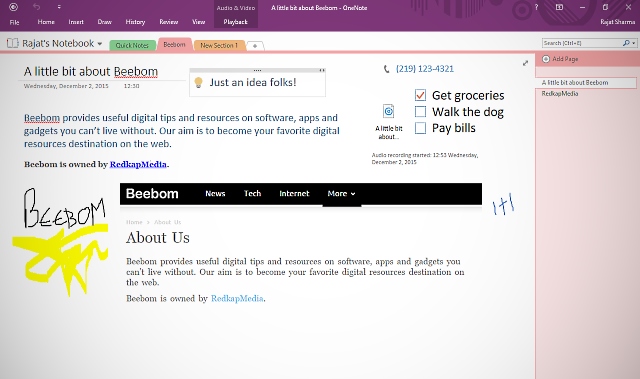Select the View ribbon tab
Image resolution: width=640 pixels, height=379 pixels.
(198, 22)
